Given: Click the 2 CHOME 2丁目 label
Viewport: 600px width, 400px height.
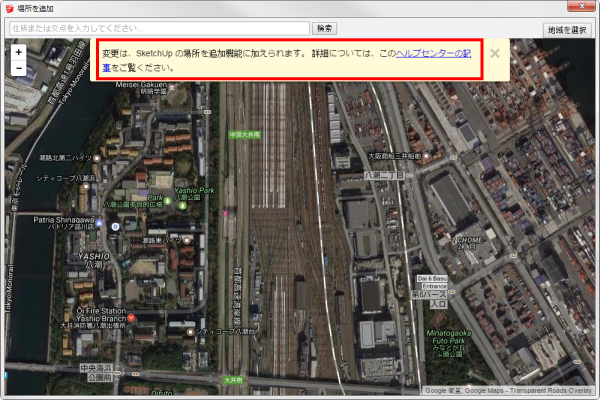Looking at the screenshot, I should 466,243.
